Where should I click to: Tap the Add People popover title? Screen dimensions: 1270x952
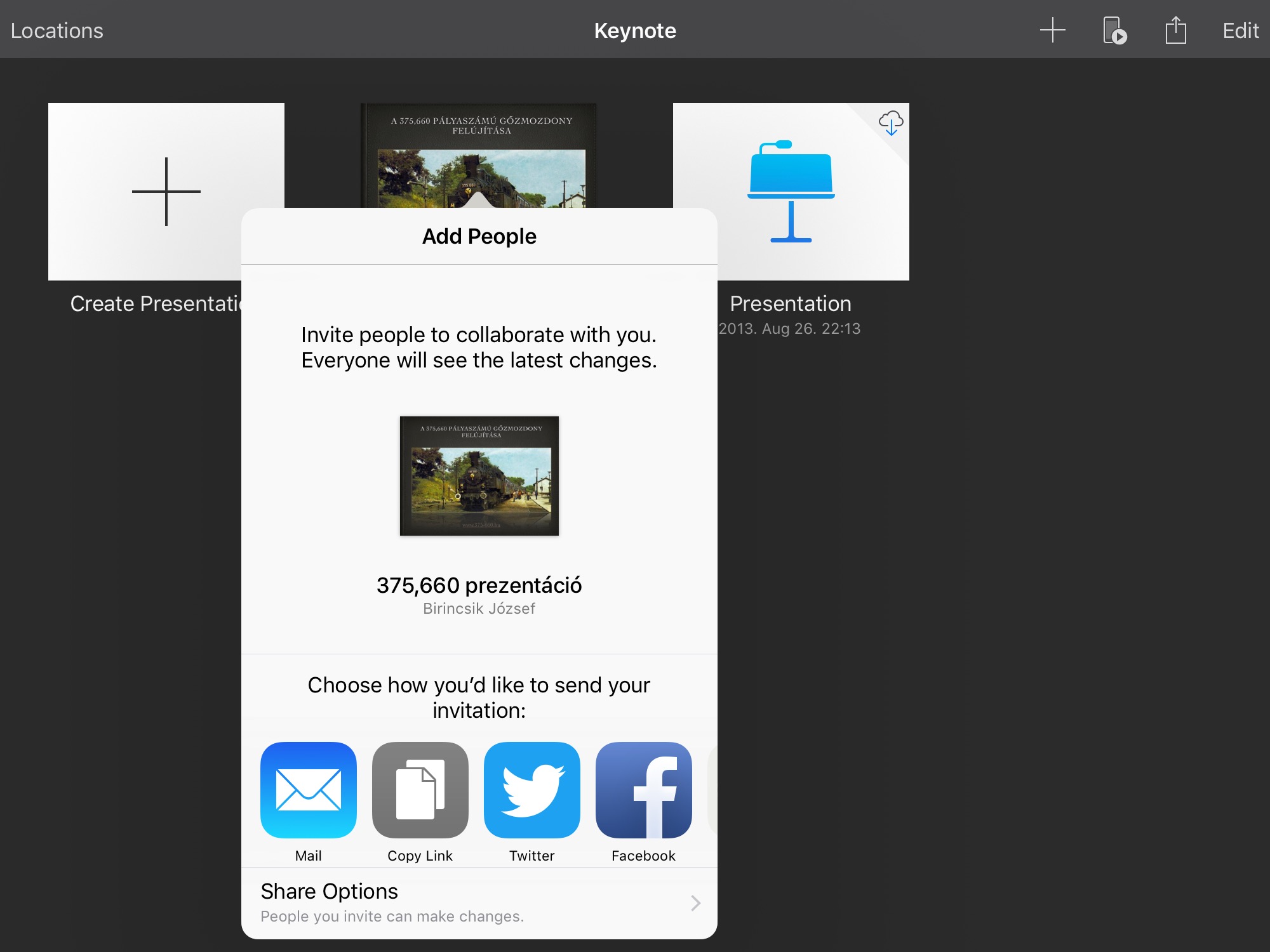click(479, 236)
